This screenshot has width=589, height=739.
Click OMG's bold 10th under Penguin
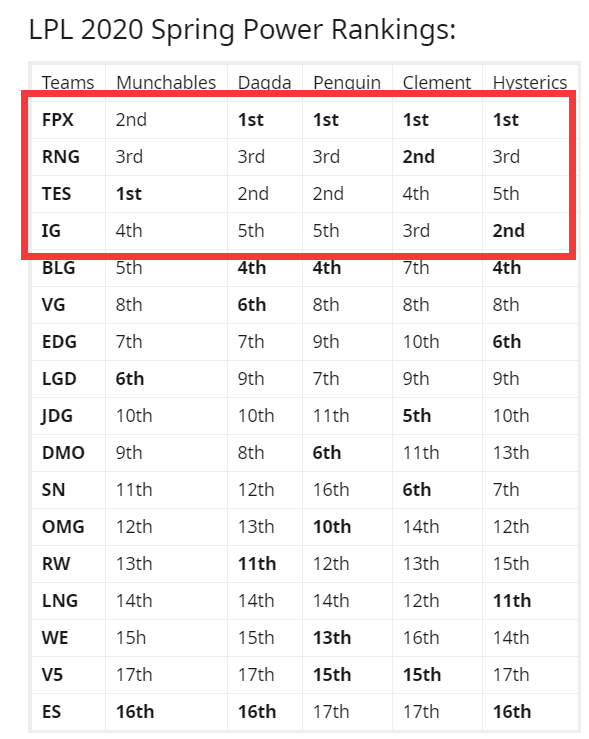pyautogui.click(x=332, y=526)
